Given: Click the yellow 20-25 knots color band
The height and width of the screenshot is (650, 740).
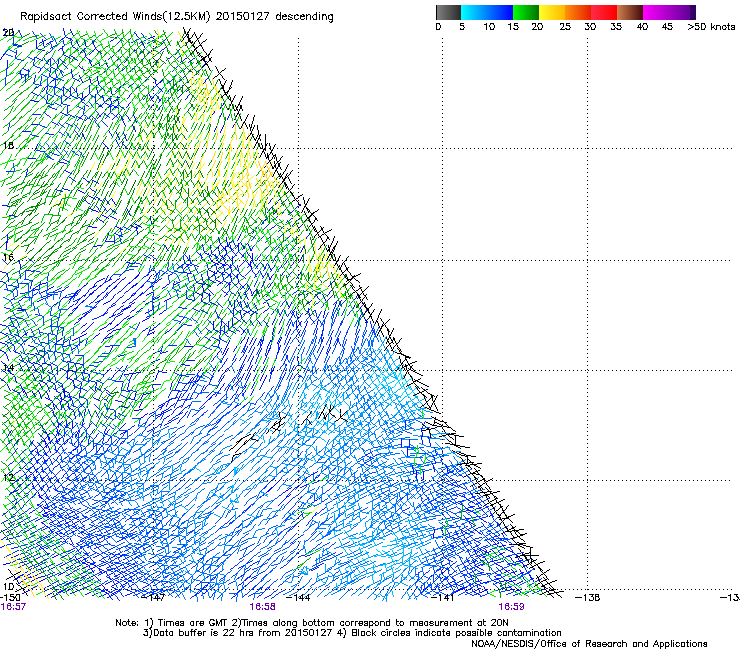Looking at the screenshot, I should coord(552,12).
